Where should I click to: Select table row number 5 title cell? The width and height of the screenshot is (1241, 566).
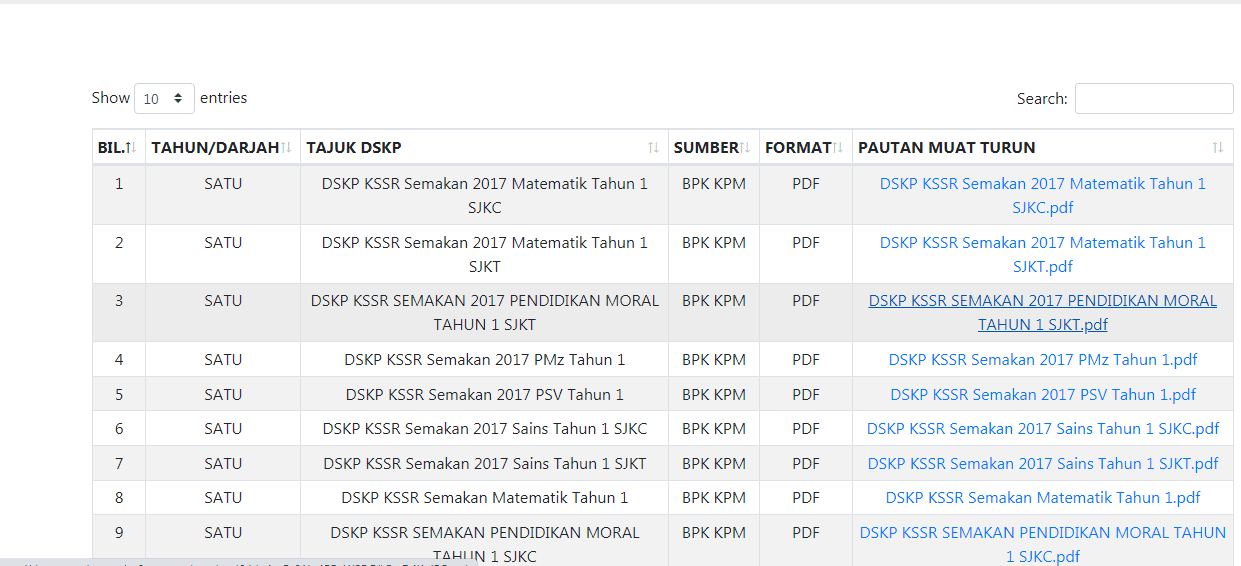484,395
